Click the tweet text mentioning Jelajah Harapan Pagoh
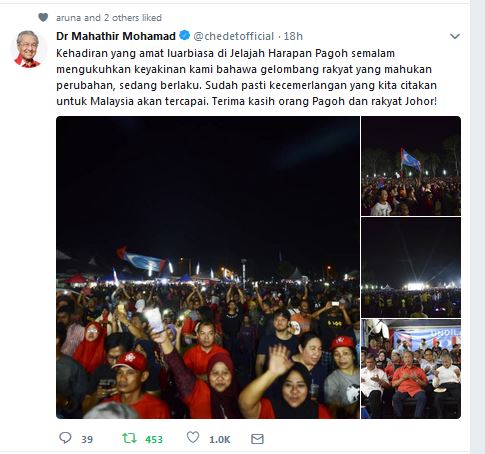The height and width of the screenshot is (454, 485). (246, 77)
